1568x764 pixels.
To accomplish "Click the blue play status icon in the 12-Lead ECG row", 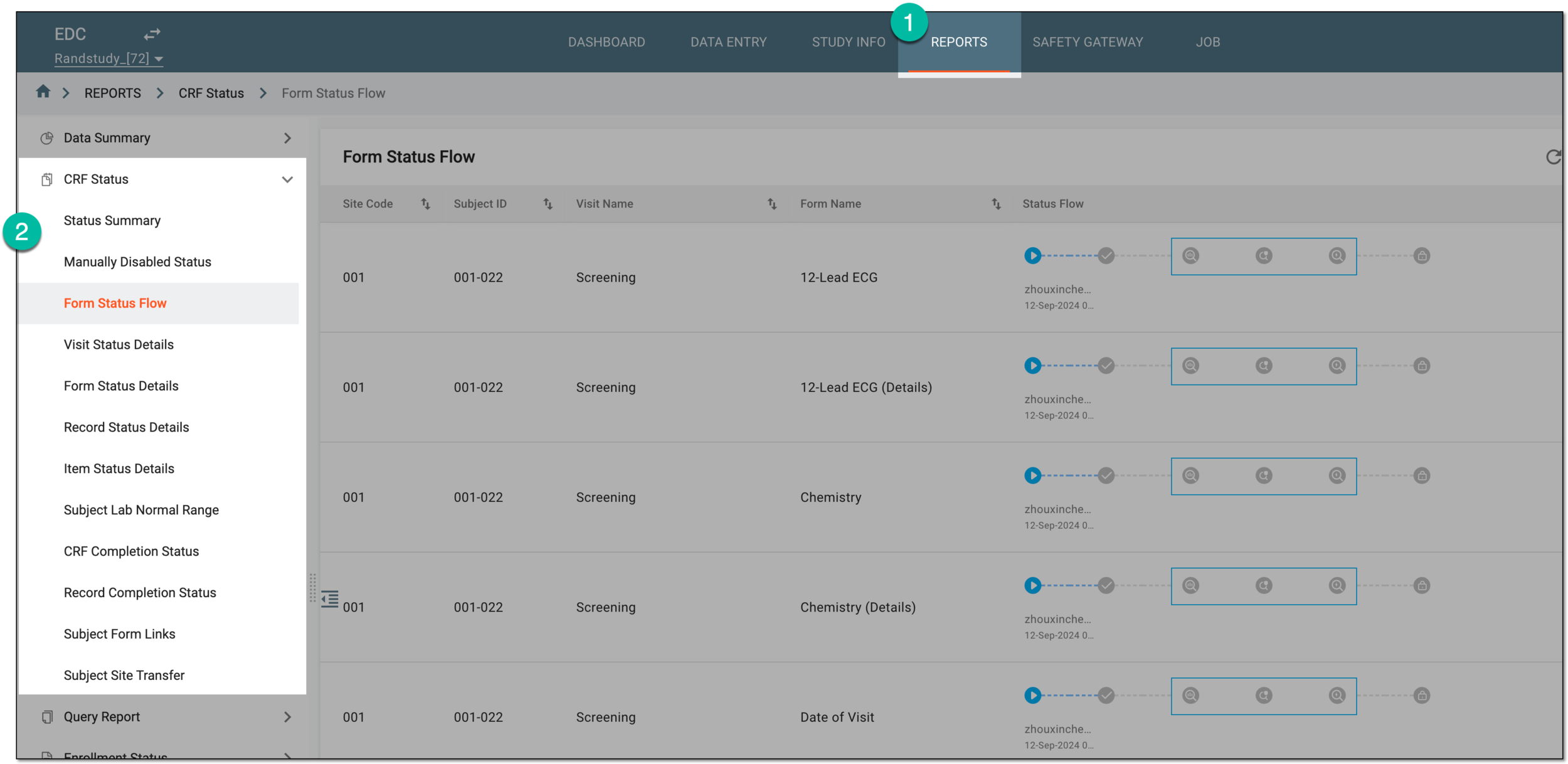I will pos(1032,256).
